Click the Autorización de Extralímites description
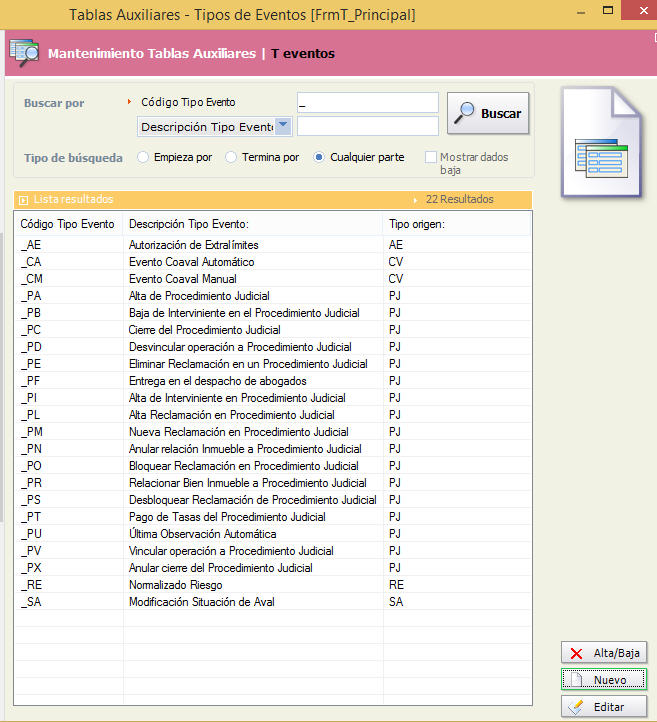Viewport: 657px width, 722px height. pyautogui.click(x=193, y=245)
